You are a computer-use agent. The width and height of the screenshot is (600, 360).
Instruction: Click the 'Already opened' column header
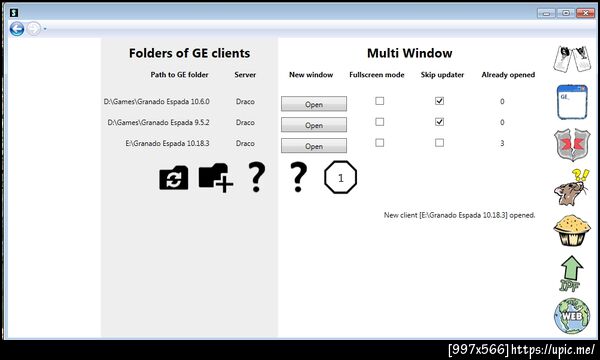click(508, 75)
